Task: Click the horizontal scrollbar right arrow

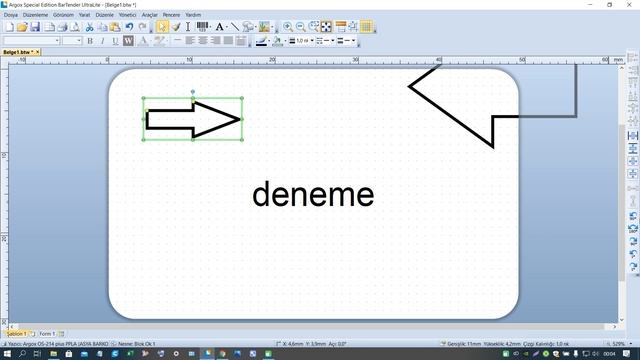Action: [x=614, y=327]
